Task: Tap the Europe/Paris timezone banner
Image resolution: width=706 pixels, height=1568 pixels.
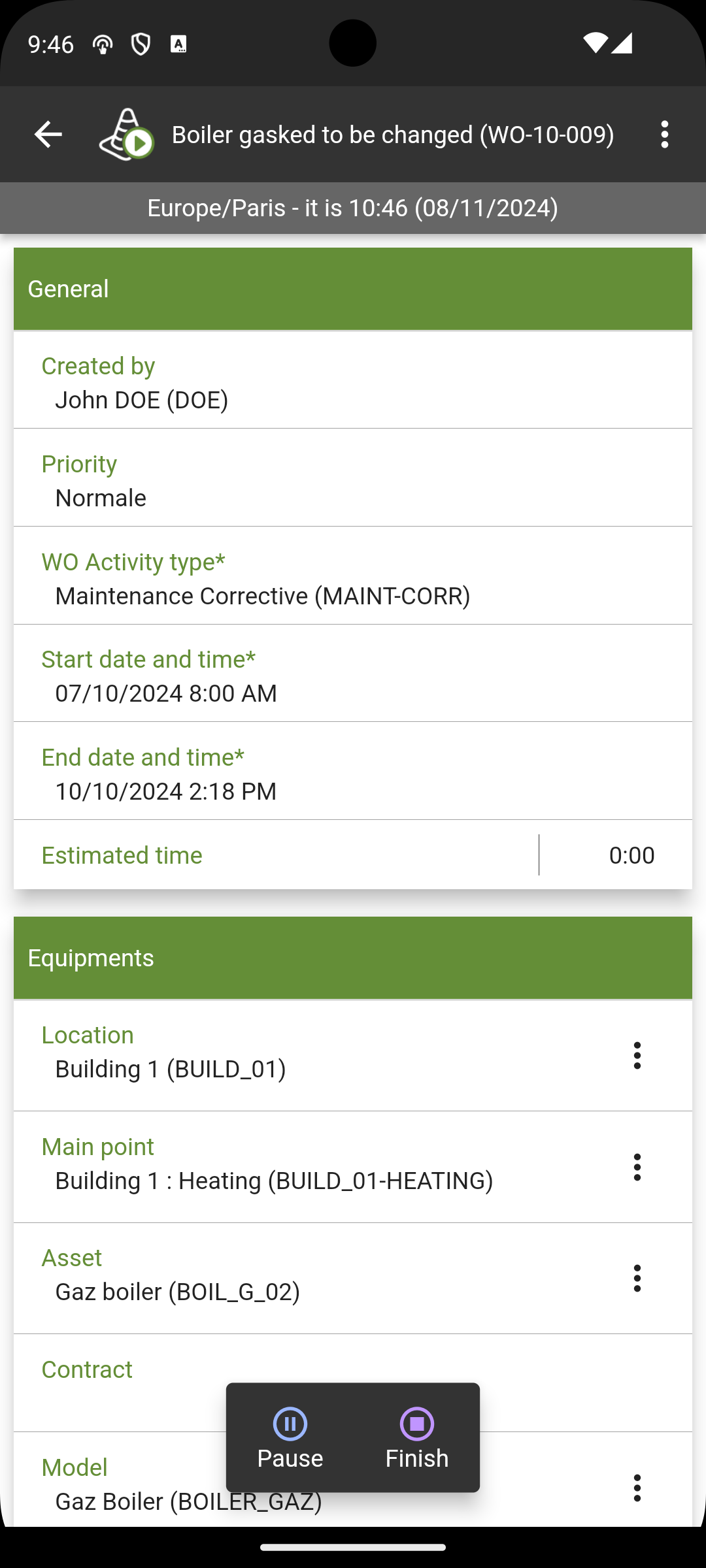Action: click(x=353, y=208)
